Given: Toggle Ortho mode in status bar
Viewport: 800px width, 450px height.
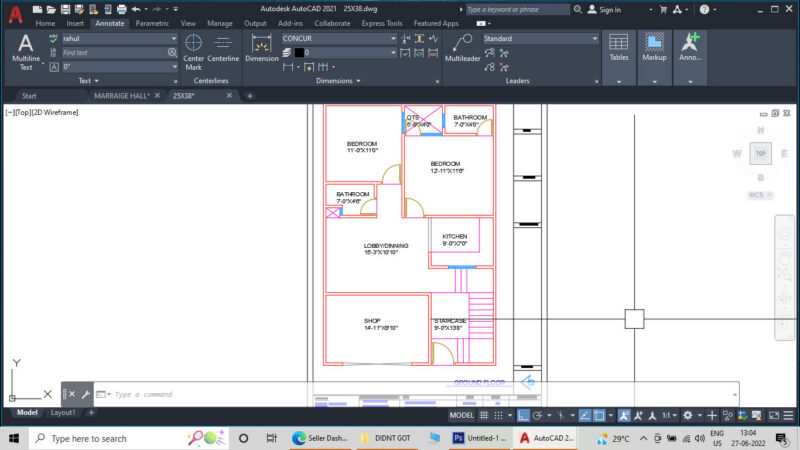Looking at the screenshot, I should (x=523, y=415).
